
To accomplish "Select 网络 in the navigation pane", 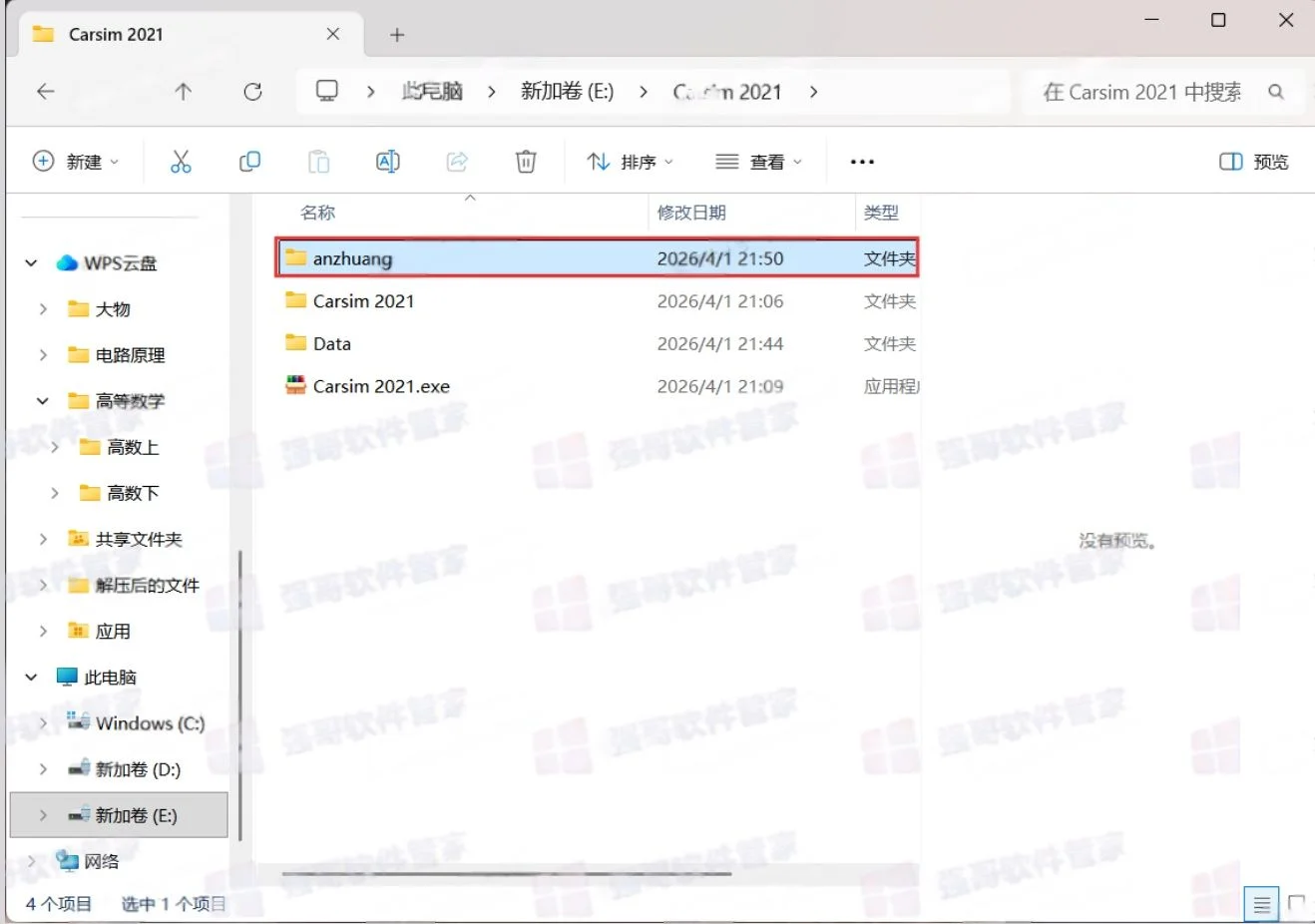I will tap(101, 861).
